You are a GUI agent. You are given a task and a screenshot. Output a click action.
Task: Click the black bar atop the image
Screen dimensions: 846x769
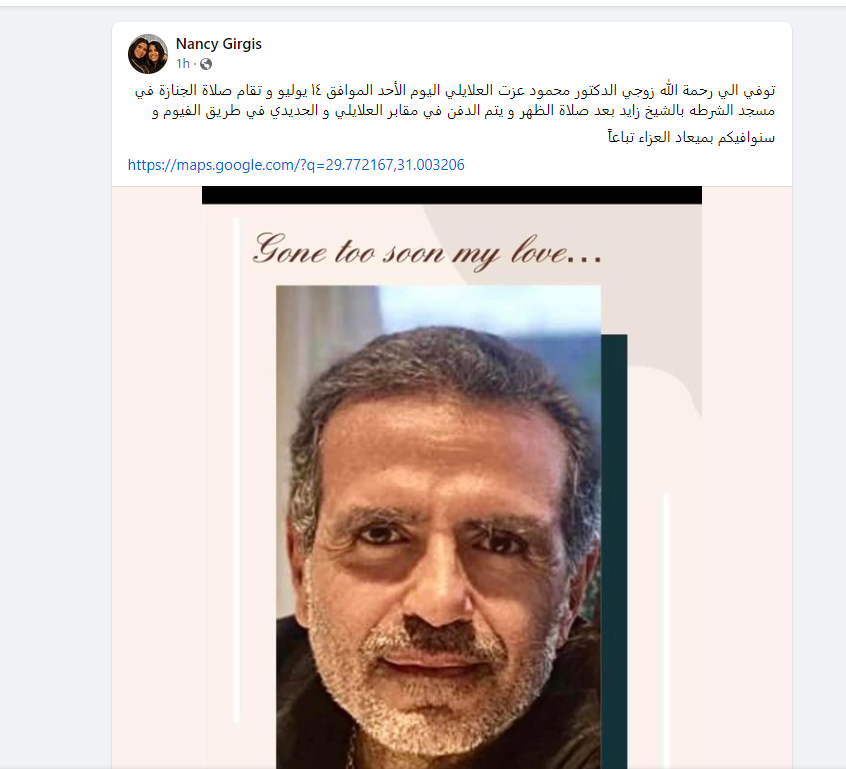452,195
